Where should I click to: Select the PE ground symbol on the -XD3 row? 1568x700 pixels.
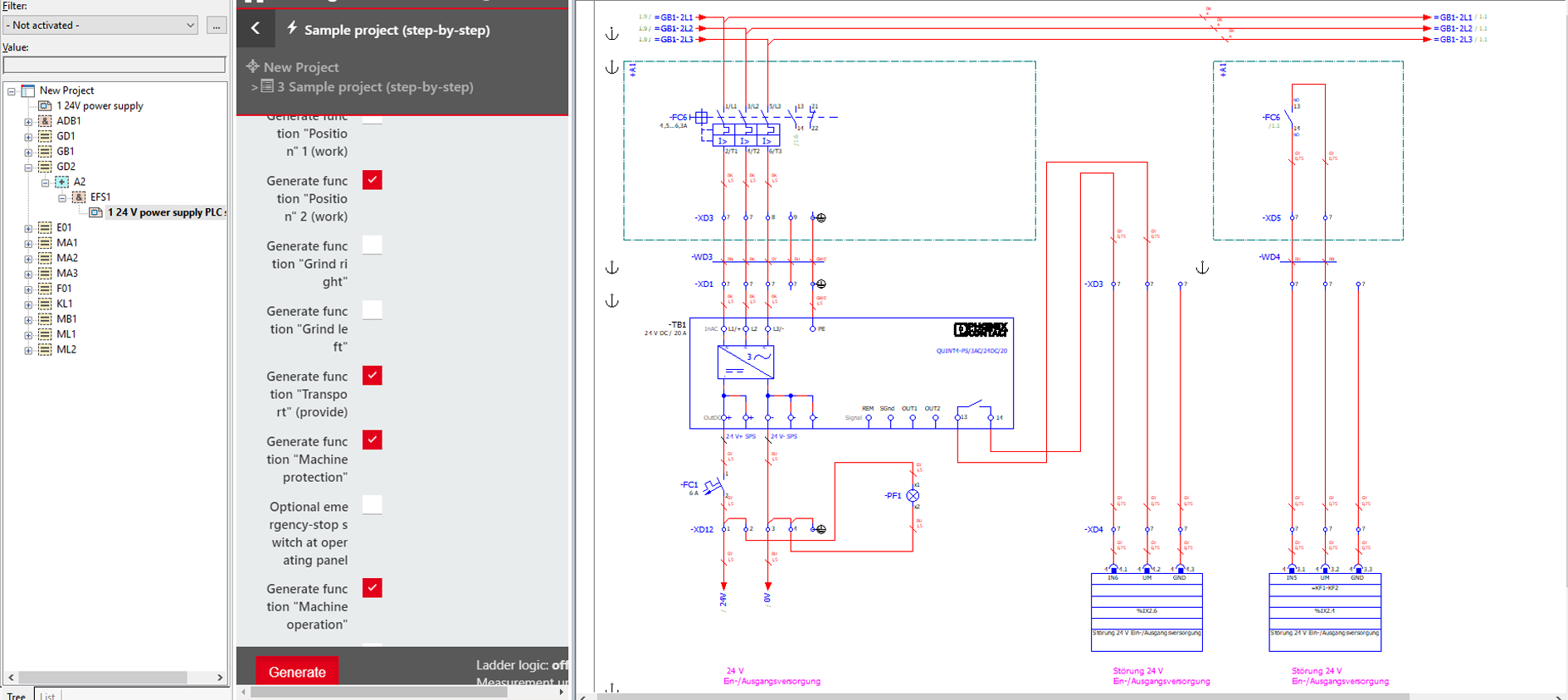[x=821, y=217]
